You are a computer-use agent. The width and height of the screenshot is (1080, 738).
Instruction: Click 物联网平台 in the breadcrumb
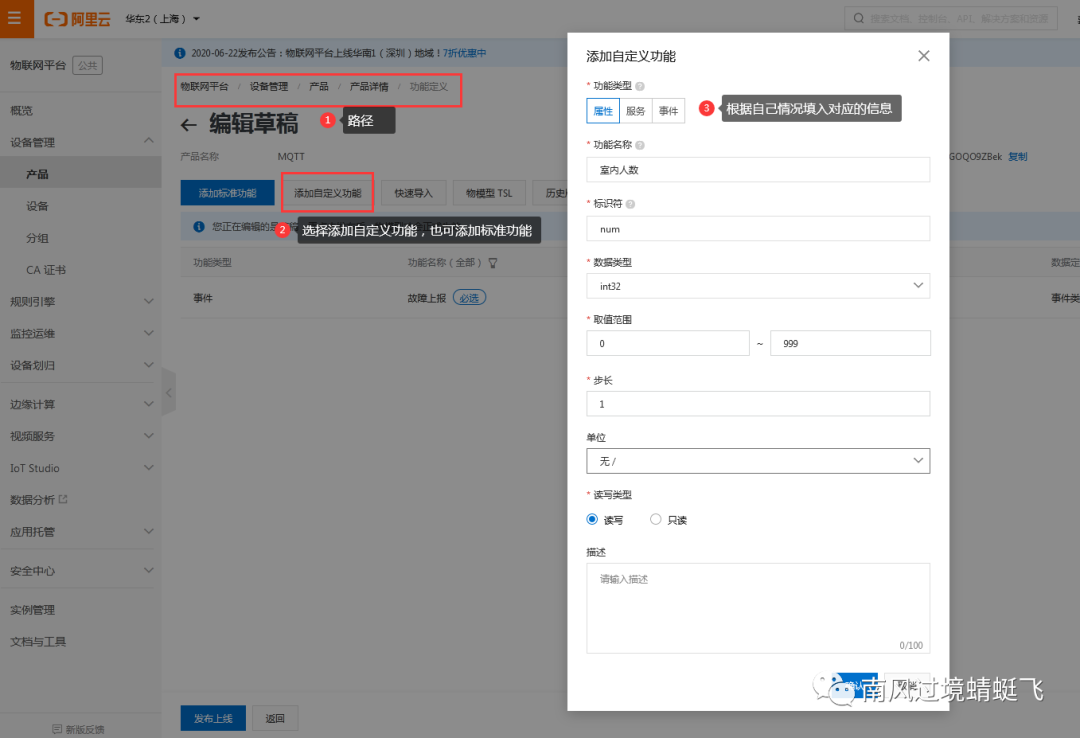click(204, 86)
